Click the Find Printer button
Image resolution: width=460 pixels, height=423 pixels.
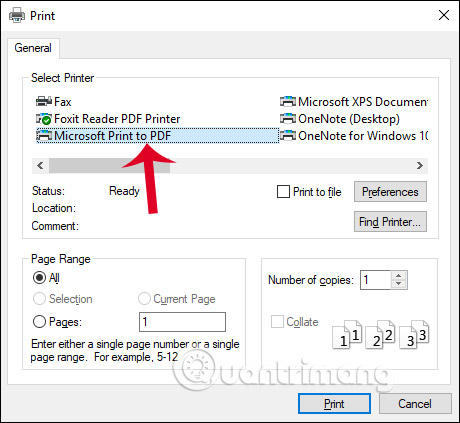click(390, 222)
